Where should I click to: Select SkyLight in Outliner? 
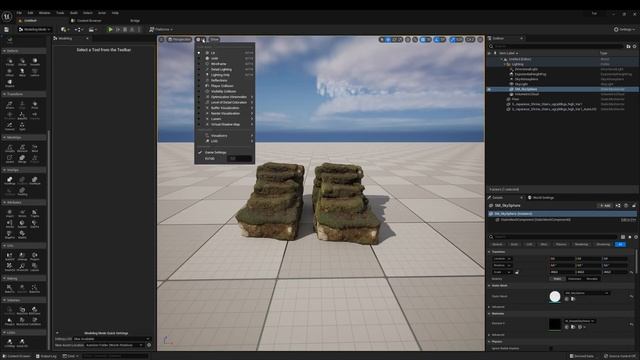[521, 84]
